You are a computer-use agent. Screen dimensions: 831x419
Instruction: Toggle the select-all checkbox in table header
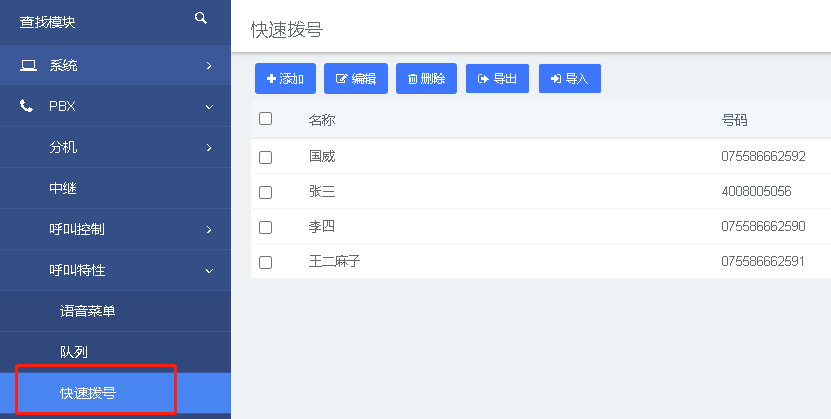(x=266, y=119)
